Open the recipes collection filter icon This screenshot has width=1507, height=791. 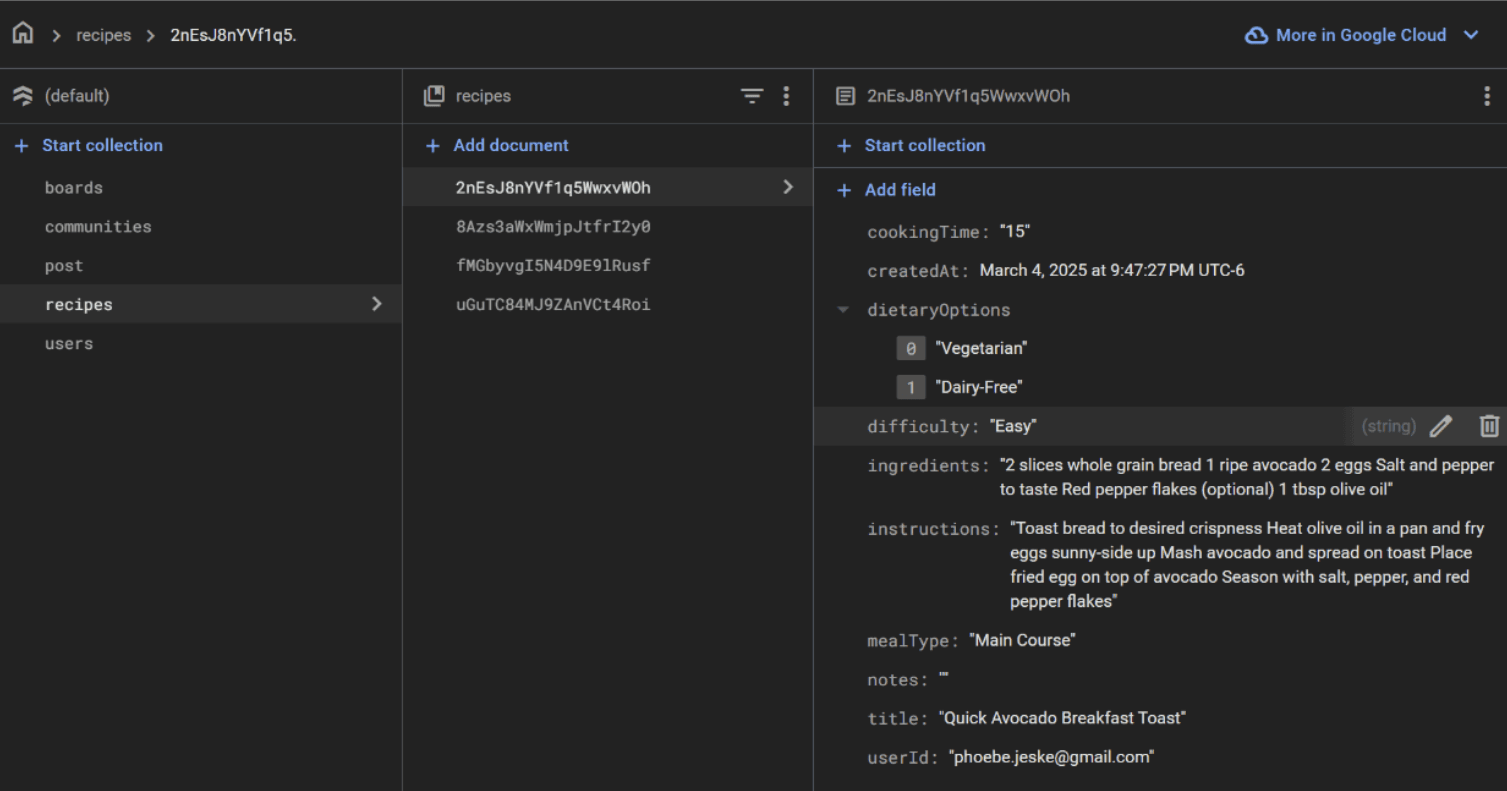point(751,96)
